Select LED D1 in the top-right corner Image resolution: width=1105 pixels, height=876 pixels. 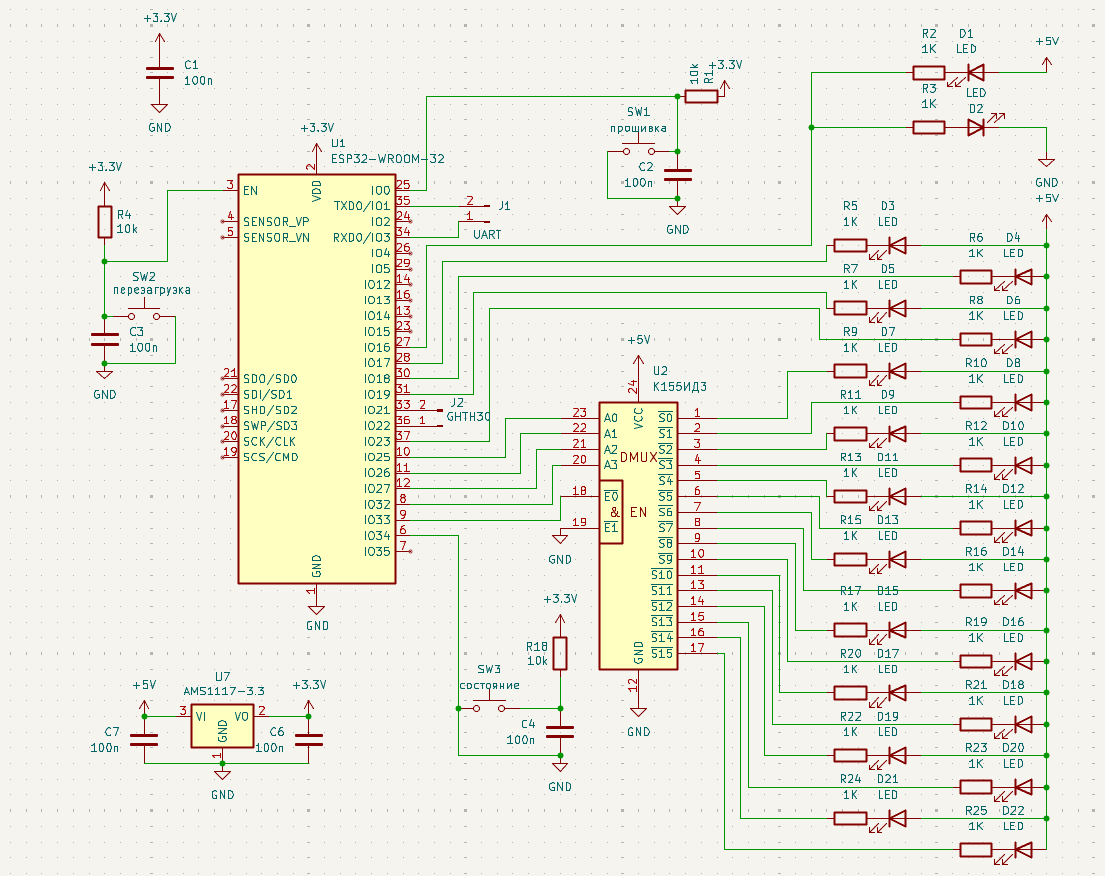(975, 72)
